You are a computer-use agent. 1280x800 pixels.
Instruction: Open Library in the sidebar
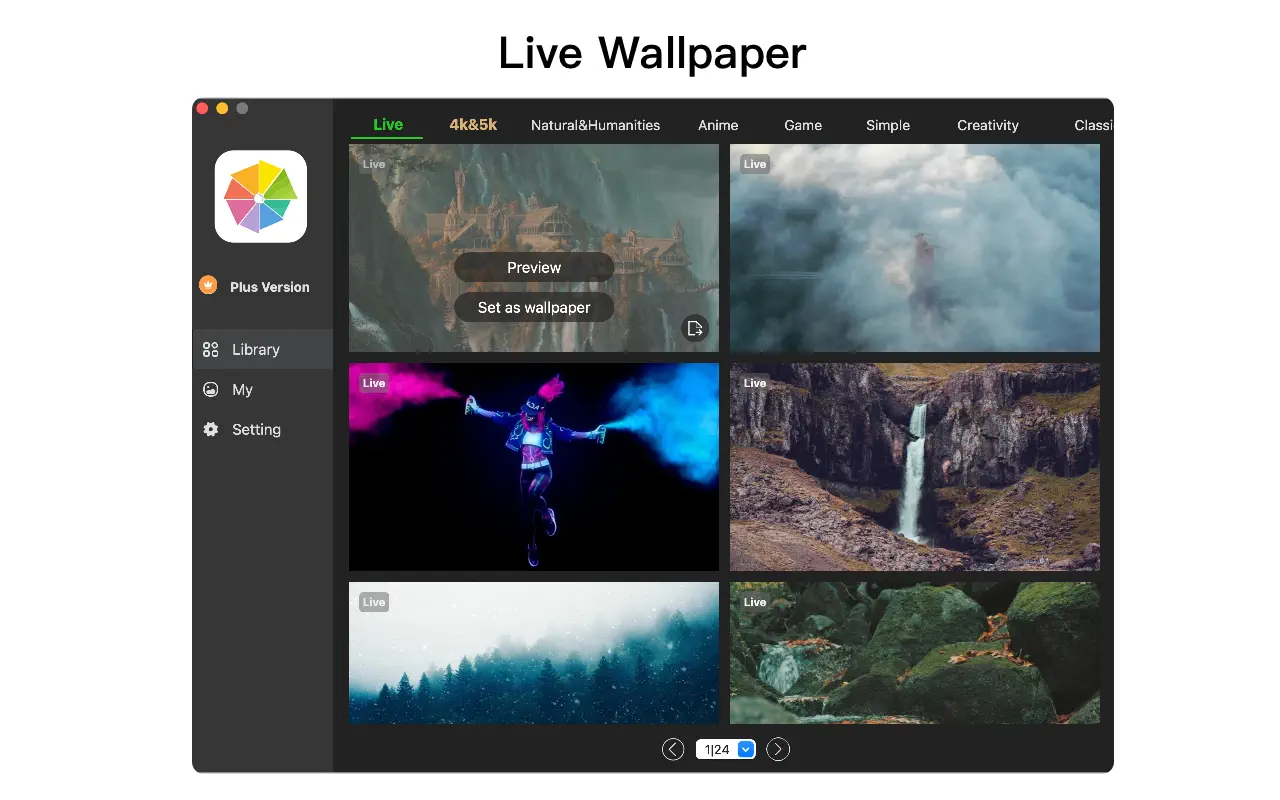pos(262,349)
